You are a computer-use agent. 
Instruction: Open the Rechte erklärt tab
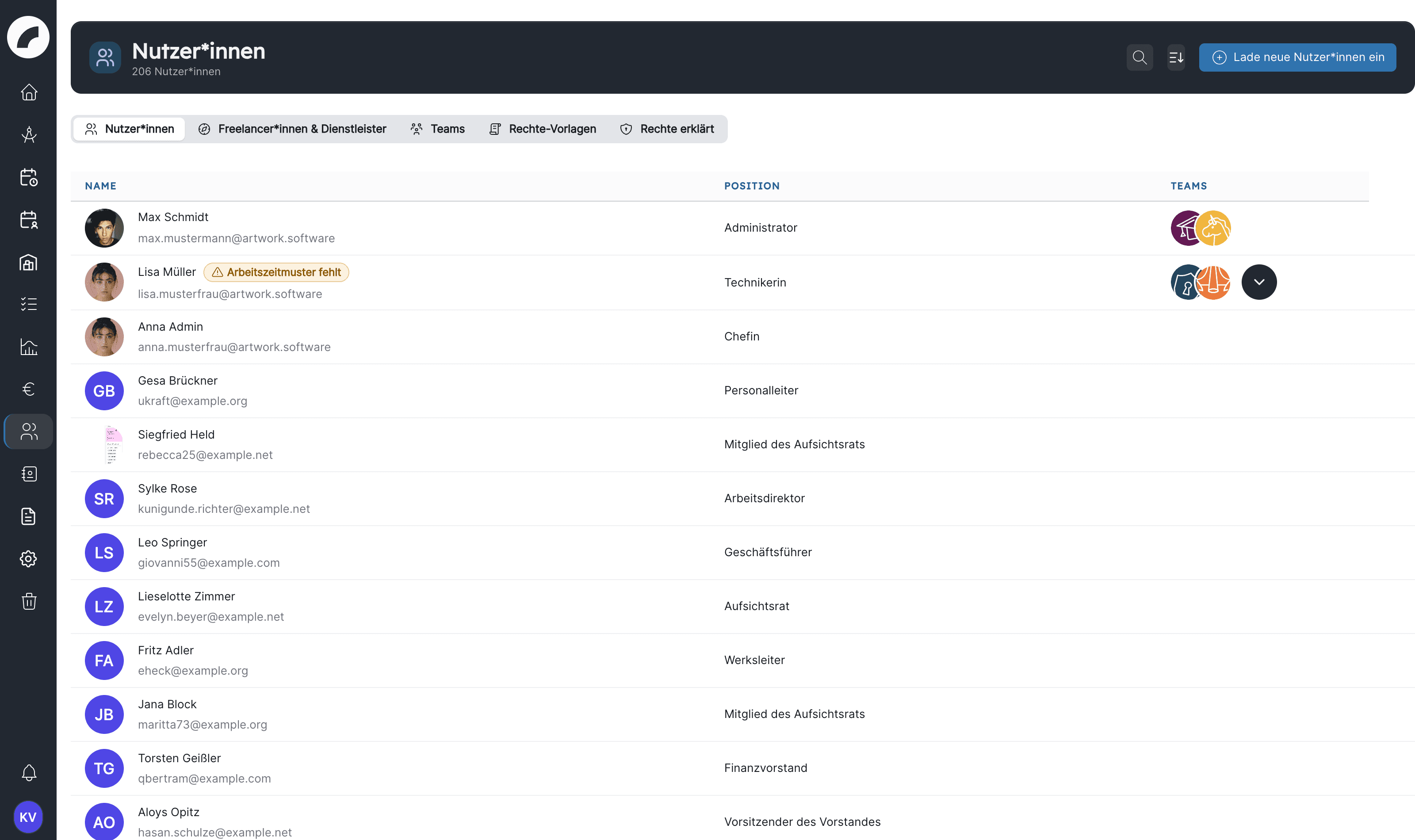(x=667, y=129)
